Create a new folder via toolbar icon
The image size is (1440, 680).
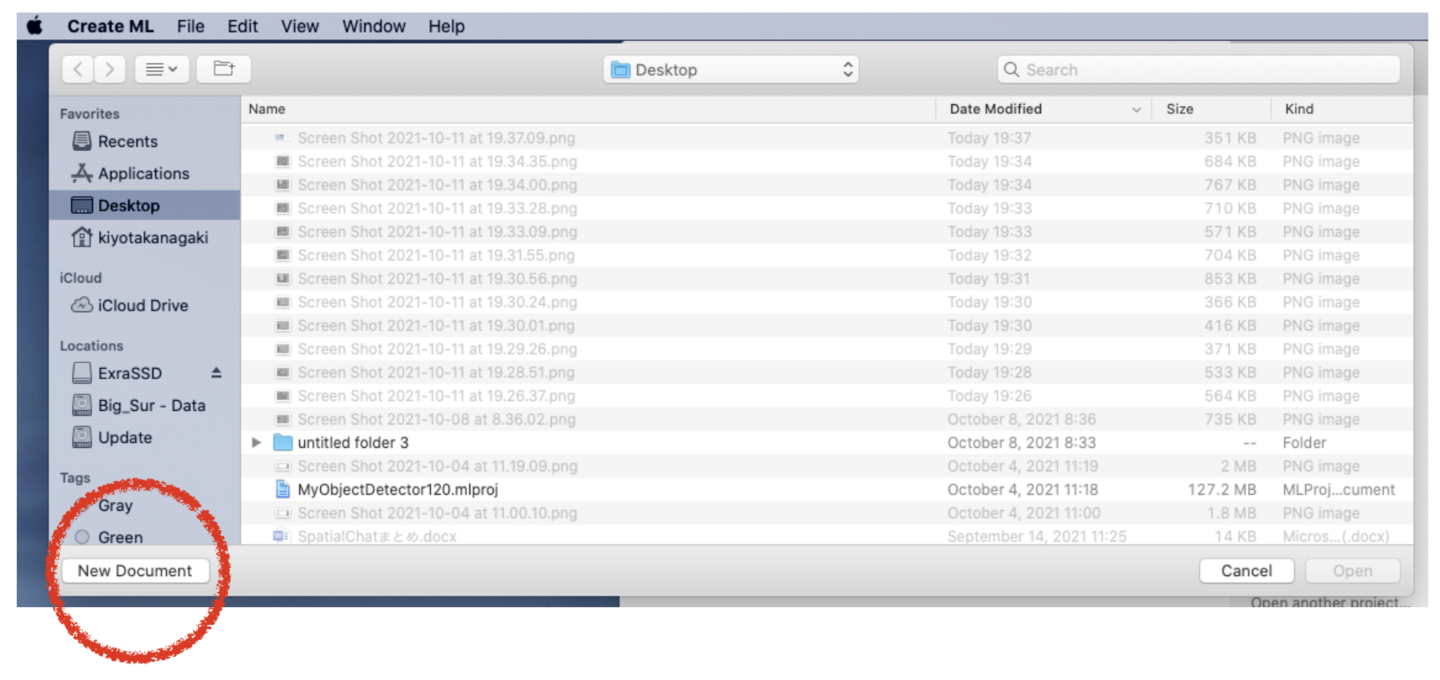pos(223,69)
